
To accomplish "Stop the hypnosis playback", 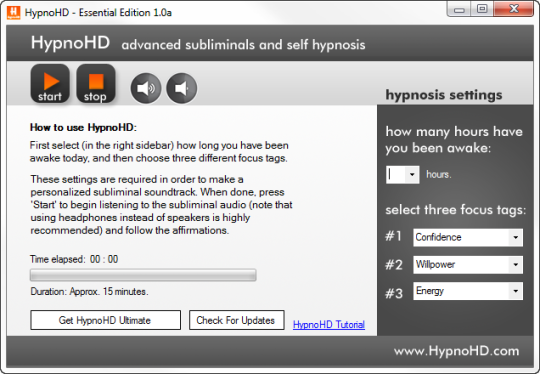I will click(x=96, y=84).
